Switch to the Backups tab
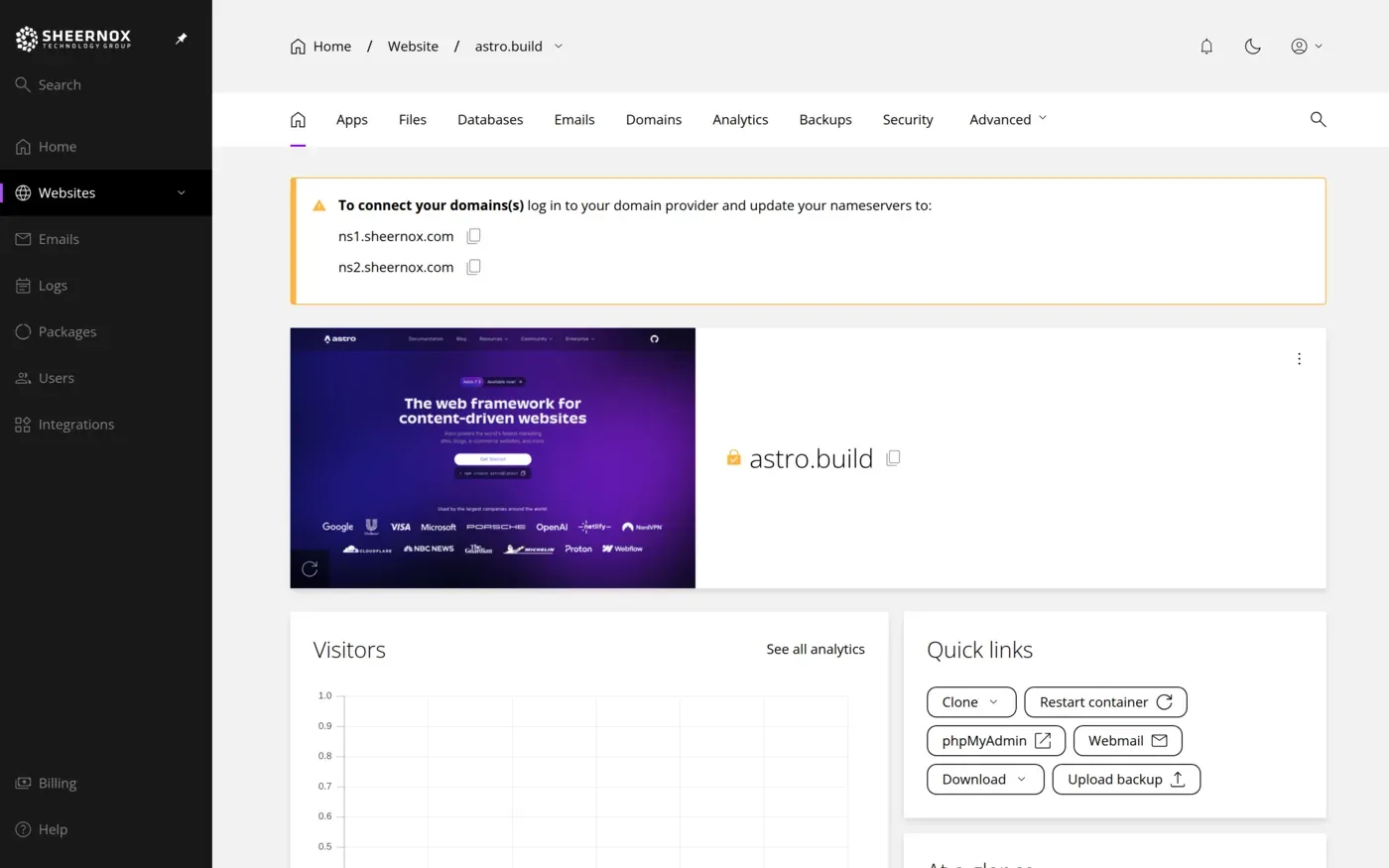Viewport: 1389px width, 868px height. pyautogui.click(x=825, y=120)
